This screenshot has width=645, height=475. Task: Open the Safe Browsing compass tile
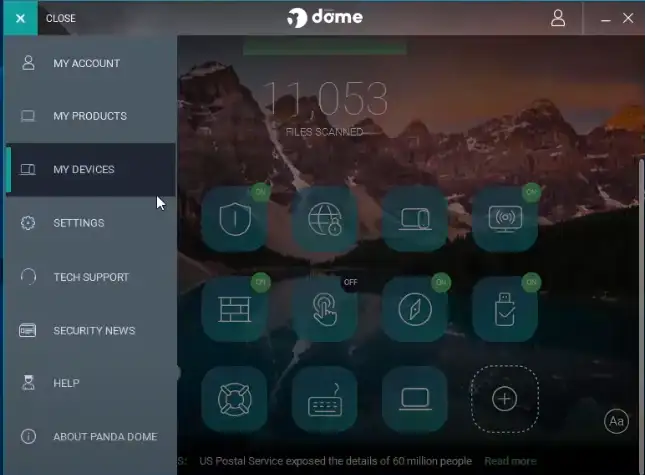tap(415, 308)
